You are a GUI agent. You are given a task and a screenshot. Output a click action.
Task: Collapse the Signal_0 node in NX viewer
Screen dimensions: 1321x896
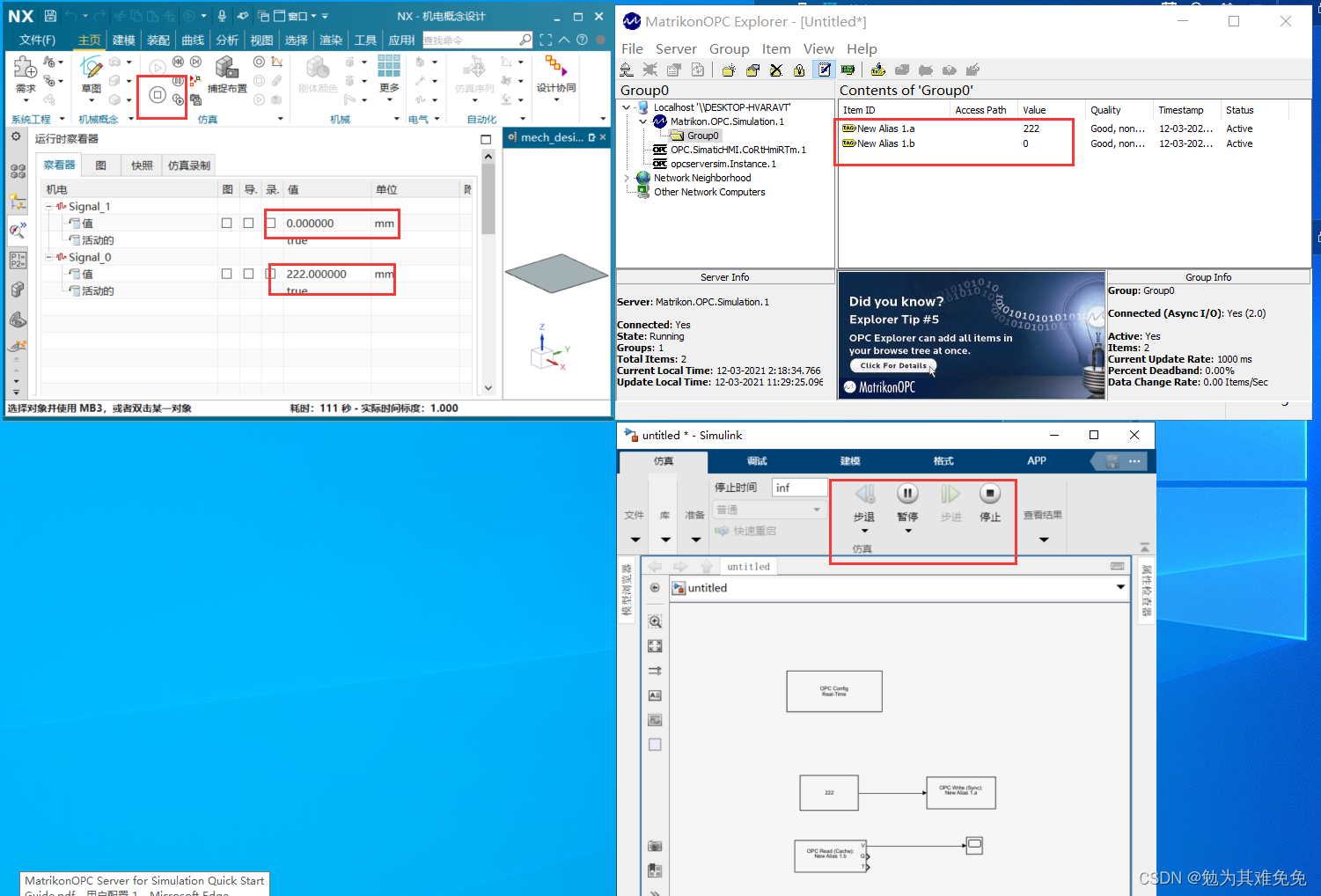point(49,258)
